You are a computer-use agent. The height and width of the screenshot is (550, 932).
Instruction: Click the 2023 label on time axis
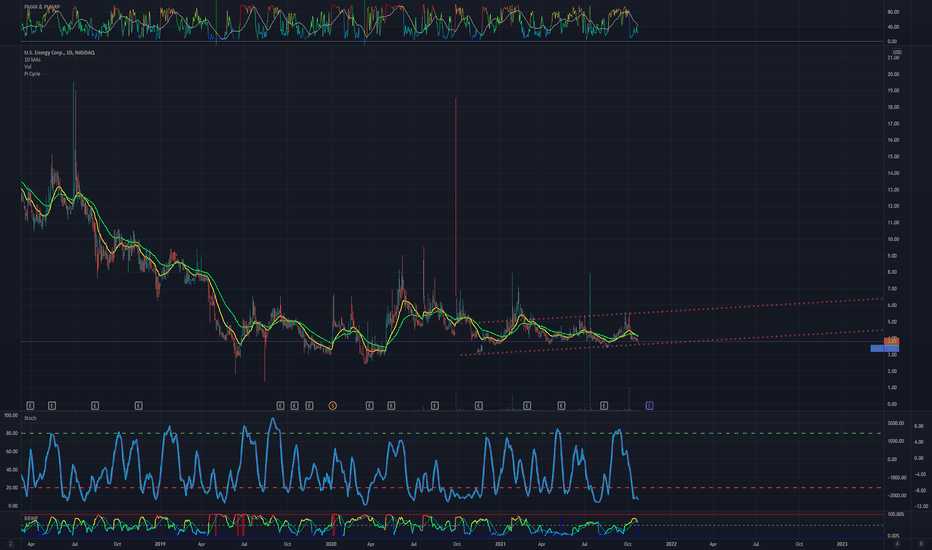coord(842,544)
